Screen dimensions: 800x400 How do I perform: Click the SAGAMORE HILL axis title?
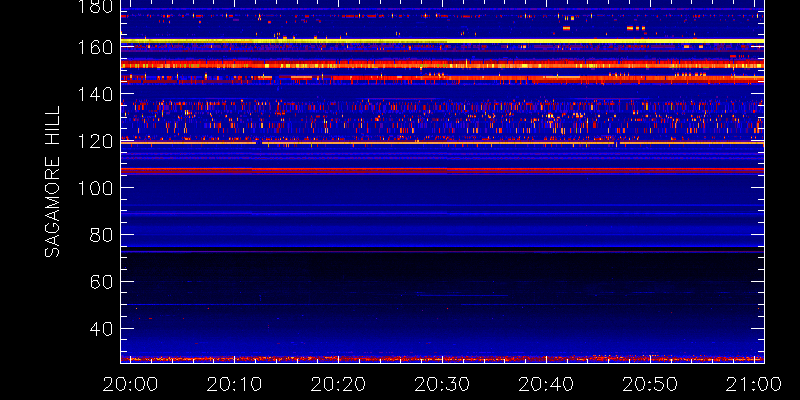(x=52, y=182)
